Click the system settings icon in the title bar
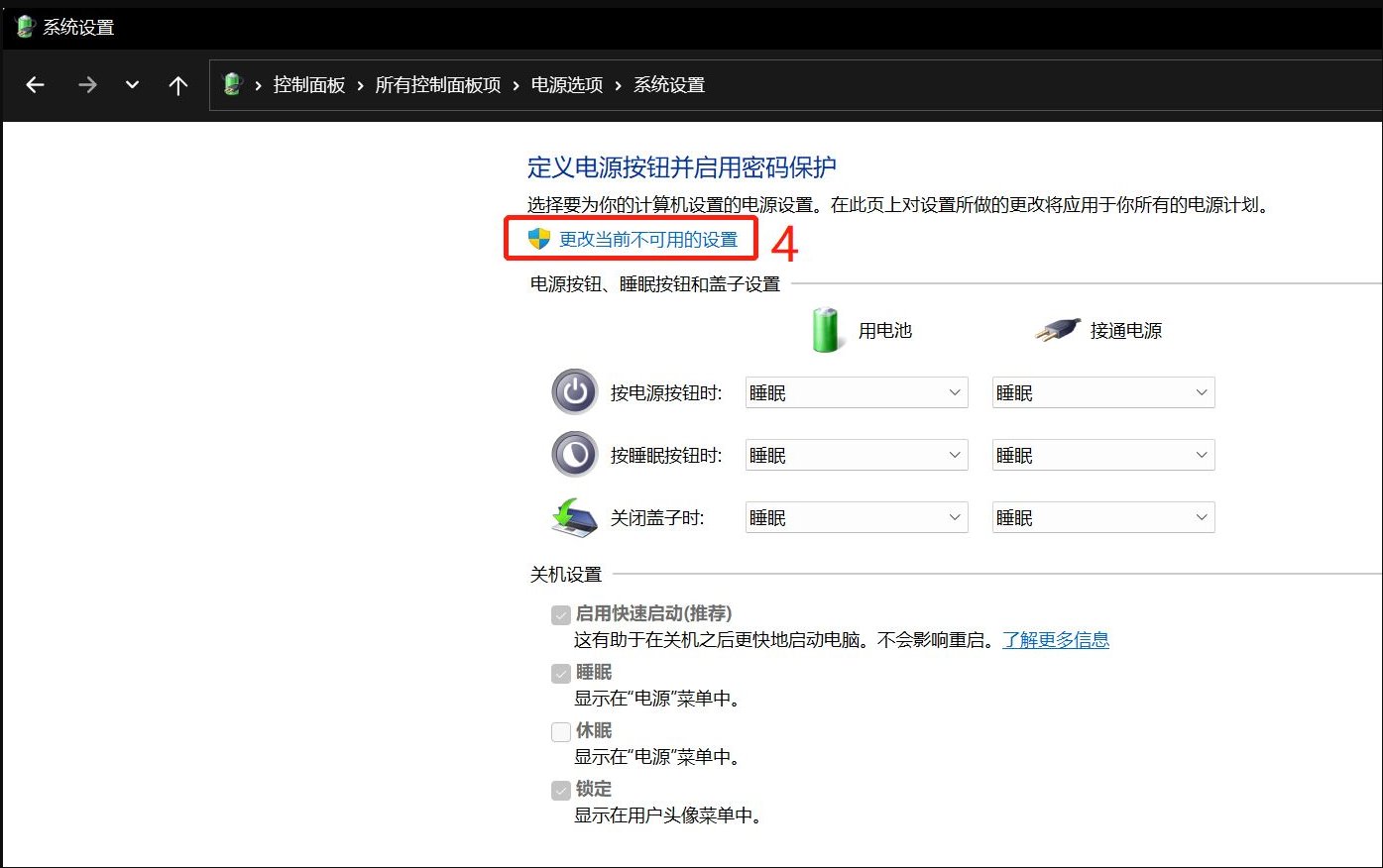 pos(22,26)
